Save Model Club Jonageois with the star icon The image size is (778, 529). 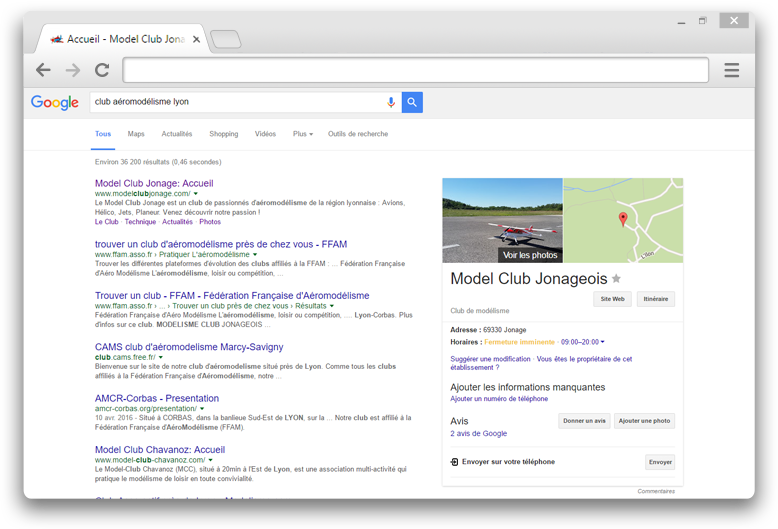pyautogui.click(x=616, y=278)
